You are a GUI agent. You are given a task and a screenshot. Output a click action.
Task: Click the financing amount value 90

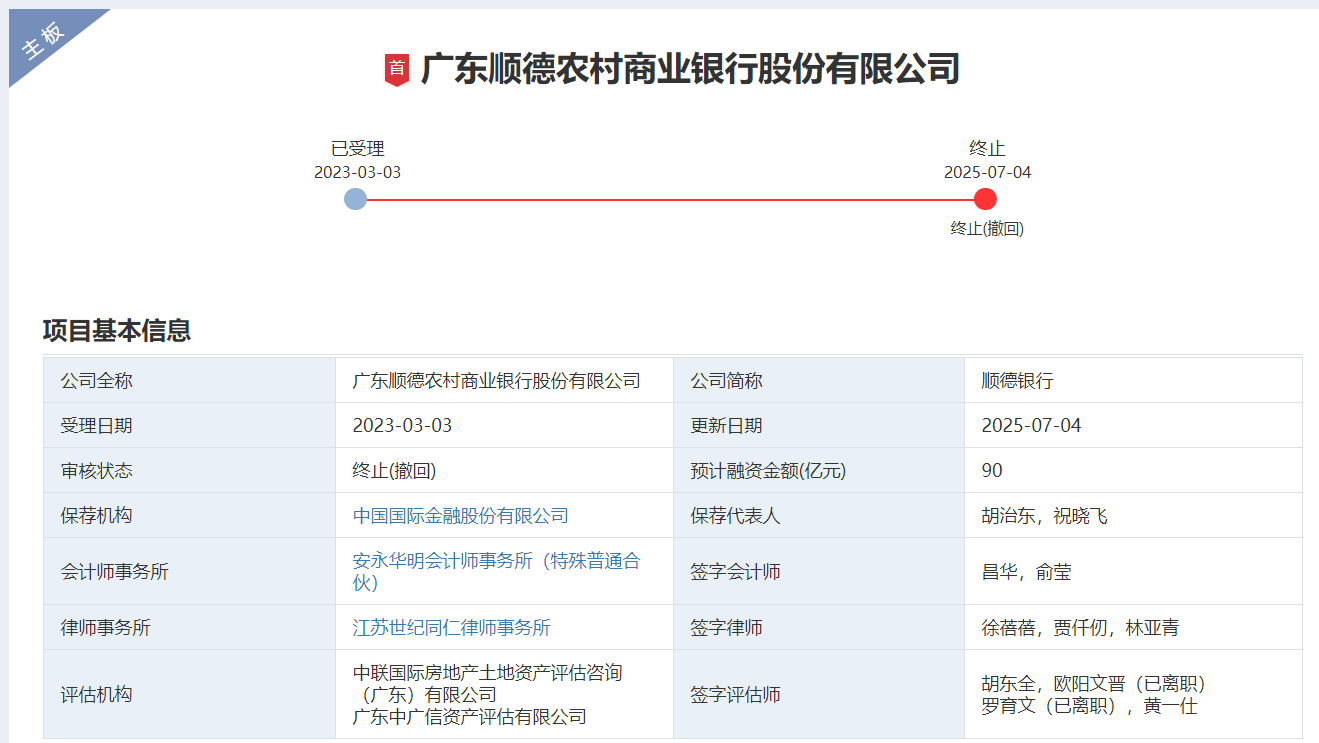992,471
